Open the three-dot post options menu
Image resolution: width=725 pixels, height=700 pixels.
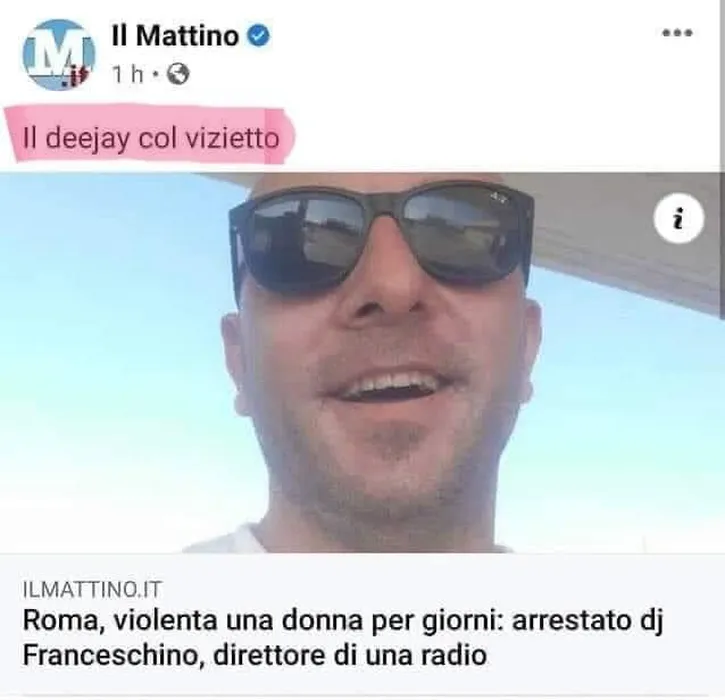coord(677,33)
